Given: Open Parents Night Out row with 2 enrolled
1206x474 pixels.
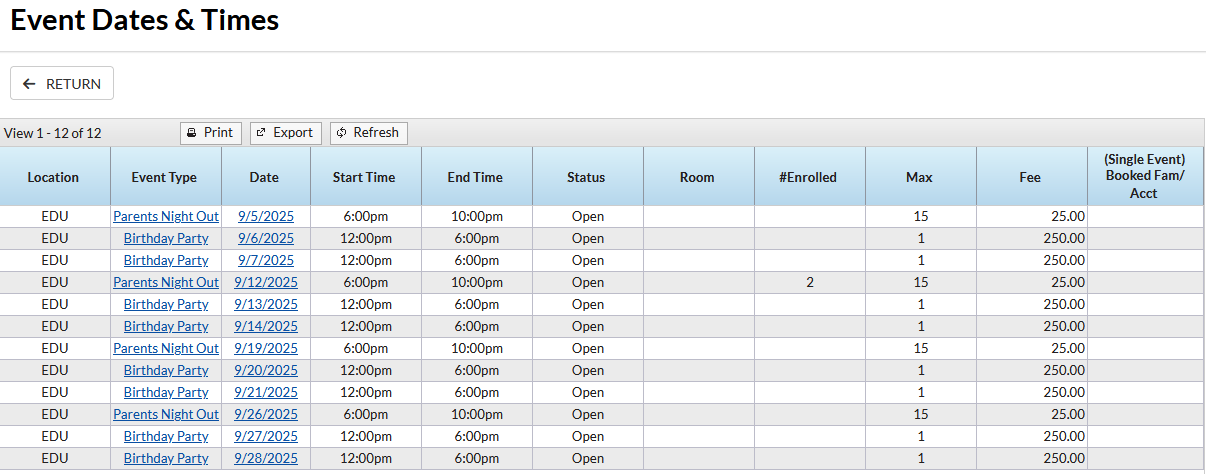Looking at the screenshot, I should click(x=166, y=282).
